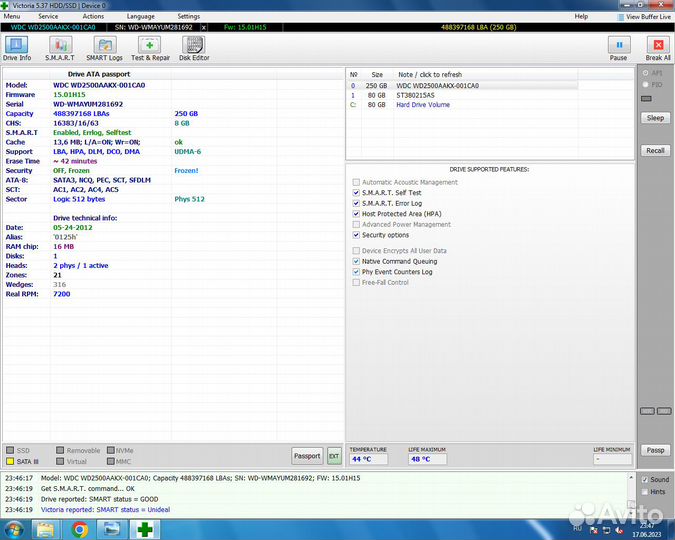This screenshot has width=675, height=540.
Task: Open Windows Start button
Action: pos(13,530)
